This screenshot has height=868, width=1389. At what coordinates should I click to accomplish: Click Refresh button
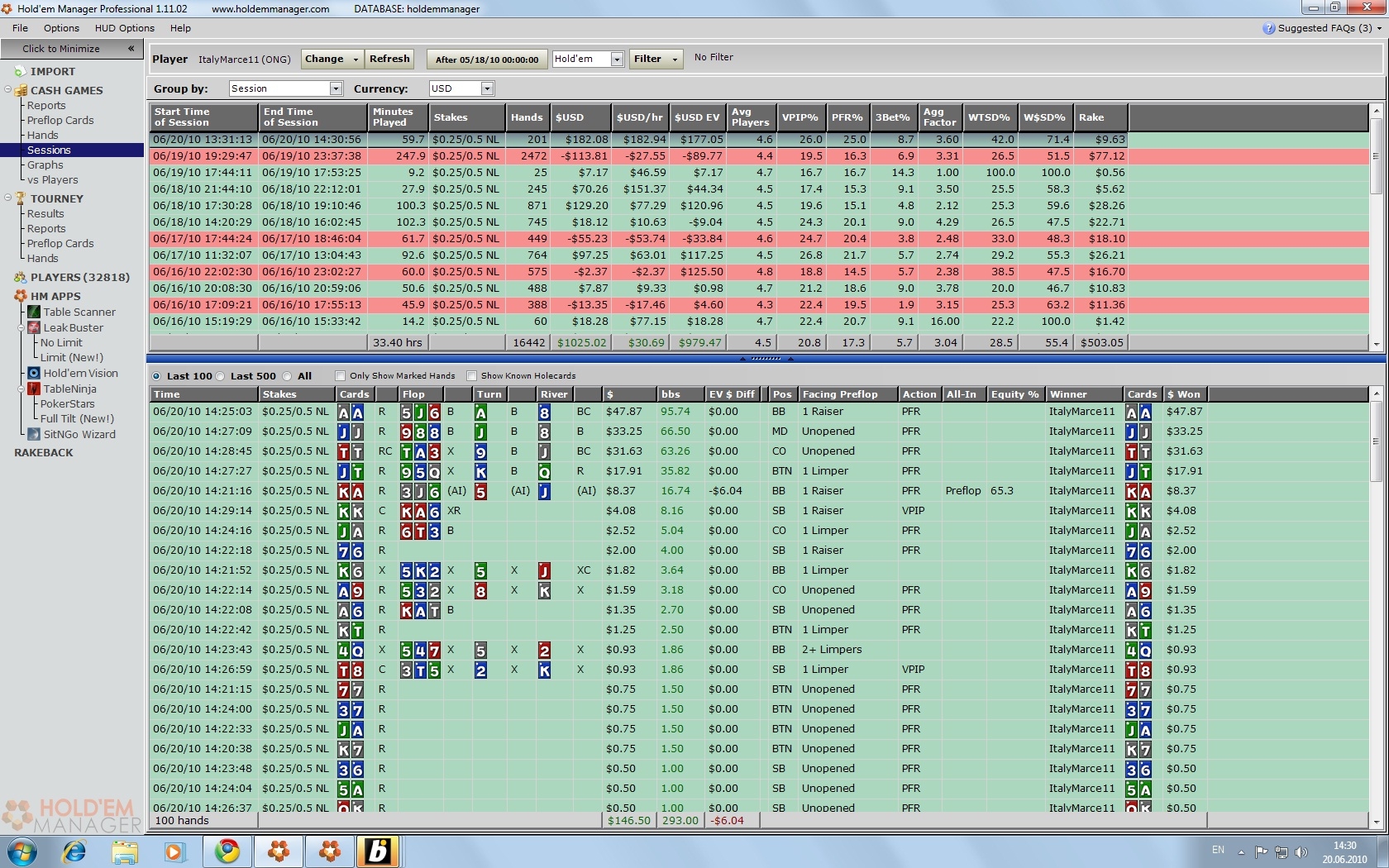(x=389, y=59)
